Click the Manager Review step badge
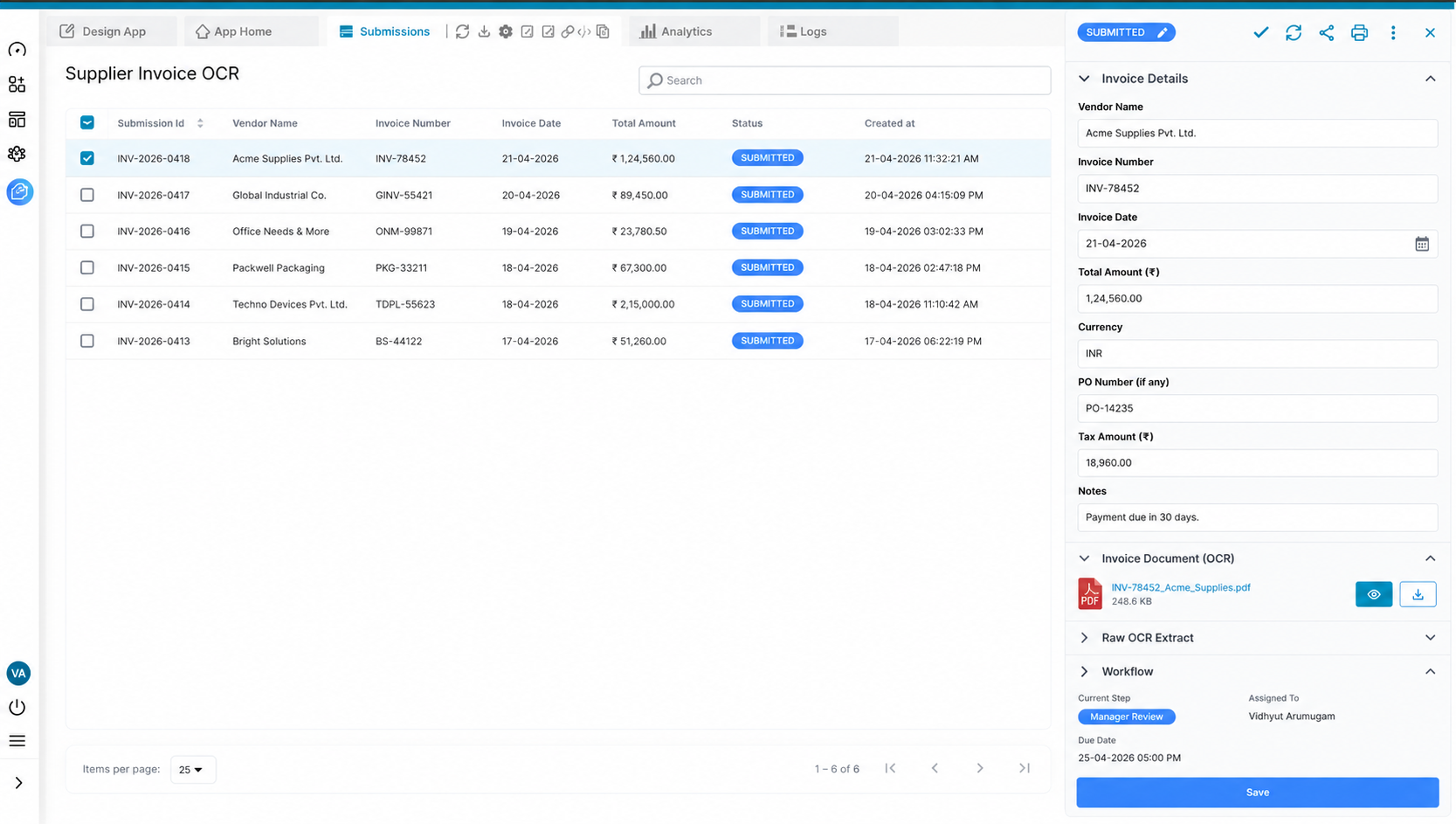Image resolution: width=1456 pixels, height=824 pixels. click(x=1126, y=717)
